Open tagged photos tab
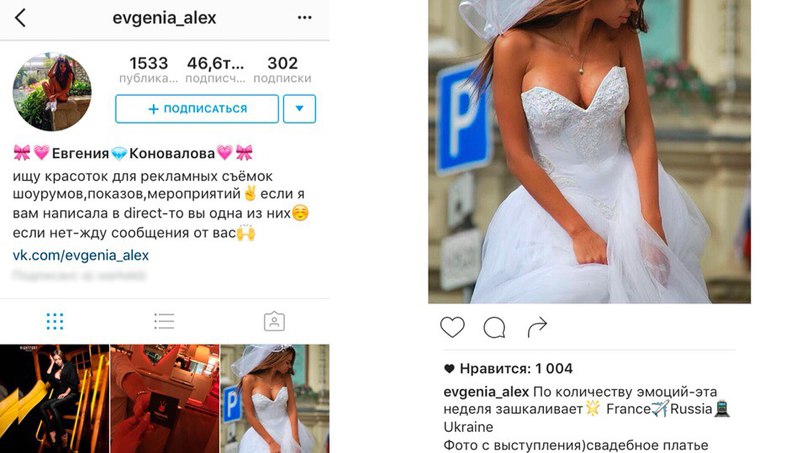 (274, 321)
